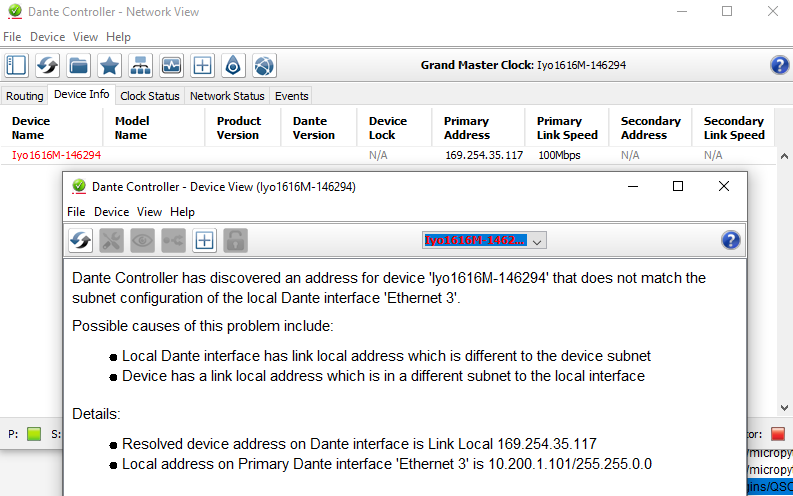Open the View menu in Device View
This screenshot has height=496, width=793.
pos(149,212)
